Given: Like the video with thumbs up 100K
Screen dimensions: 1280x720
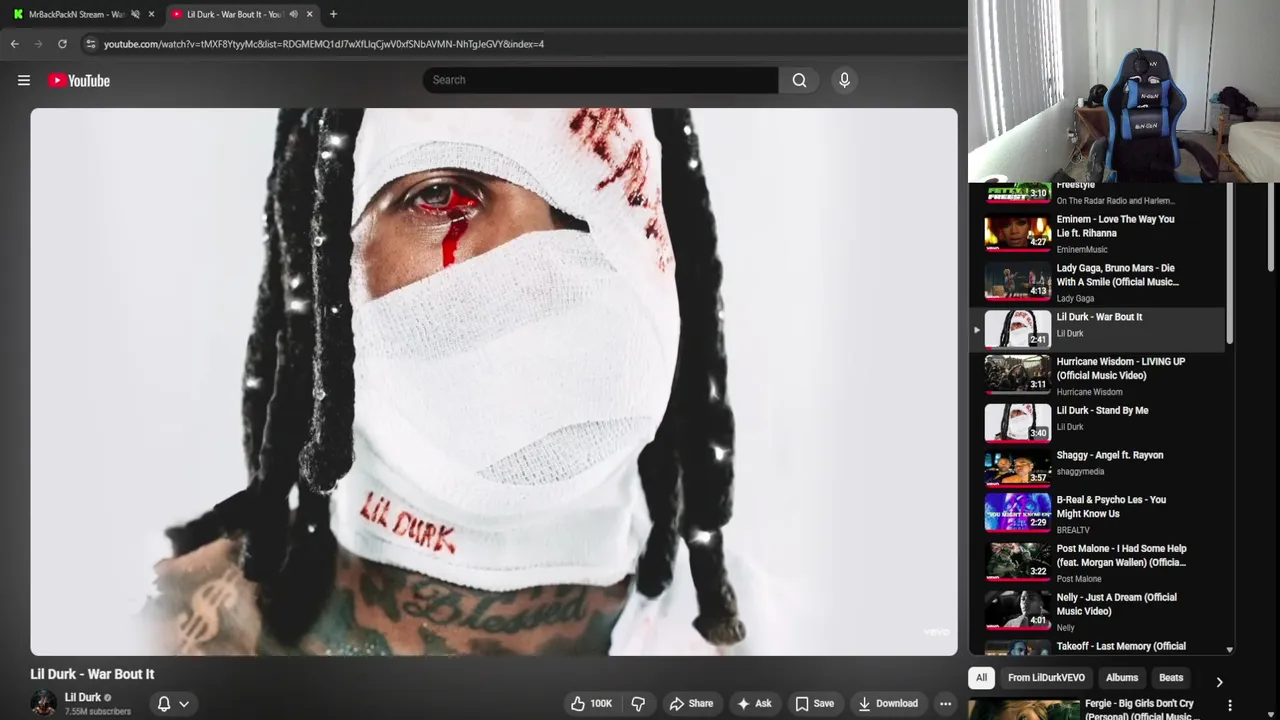Looking at the screenshot, I should (x=591, y=703).
